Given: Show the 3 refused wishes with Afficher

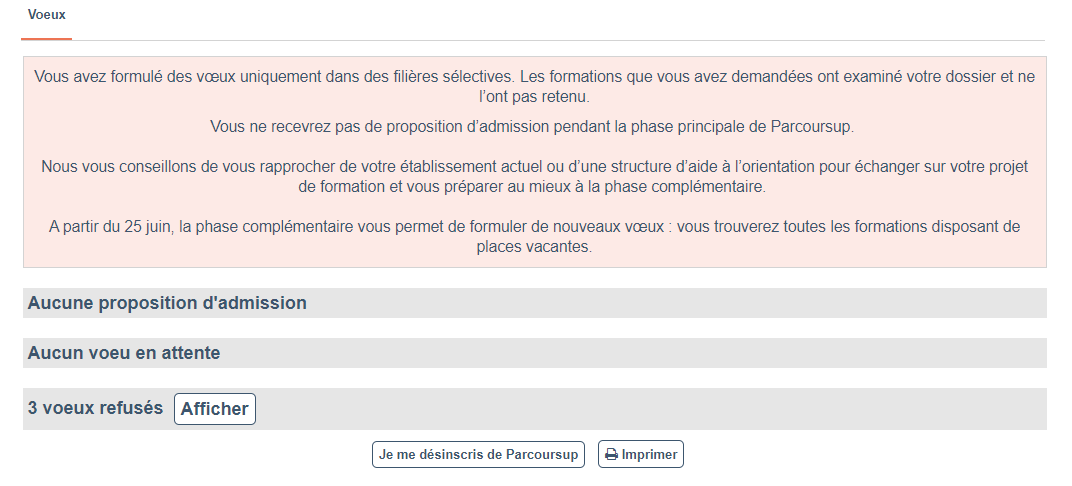Looking at the screenshot, I should (214, 409).
